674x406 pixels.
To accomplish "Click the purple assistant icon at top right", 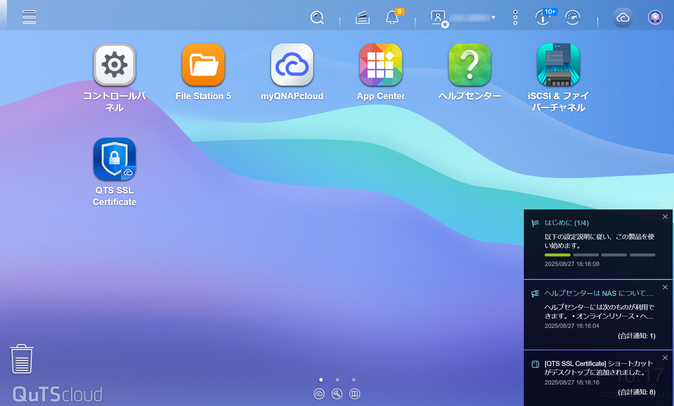I will [x=655, y=18].
